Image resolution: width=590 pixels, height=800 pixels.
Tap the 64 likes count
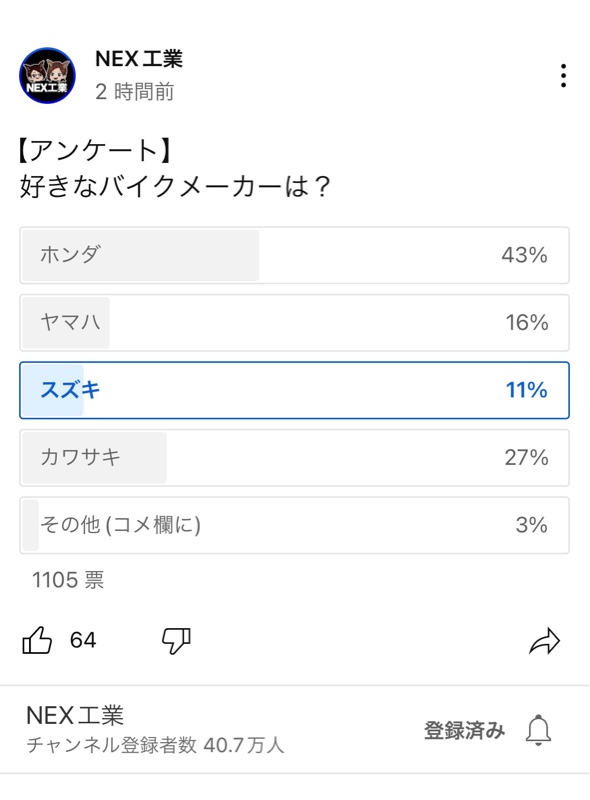point(83,640)
